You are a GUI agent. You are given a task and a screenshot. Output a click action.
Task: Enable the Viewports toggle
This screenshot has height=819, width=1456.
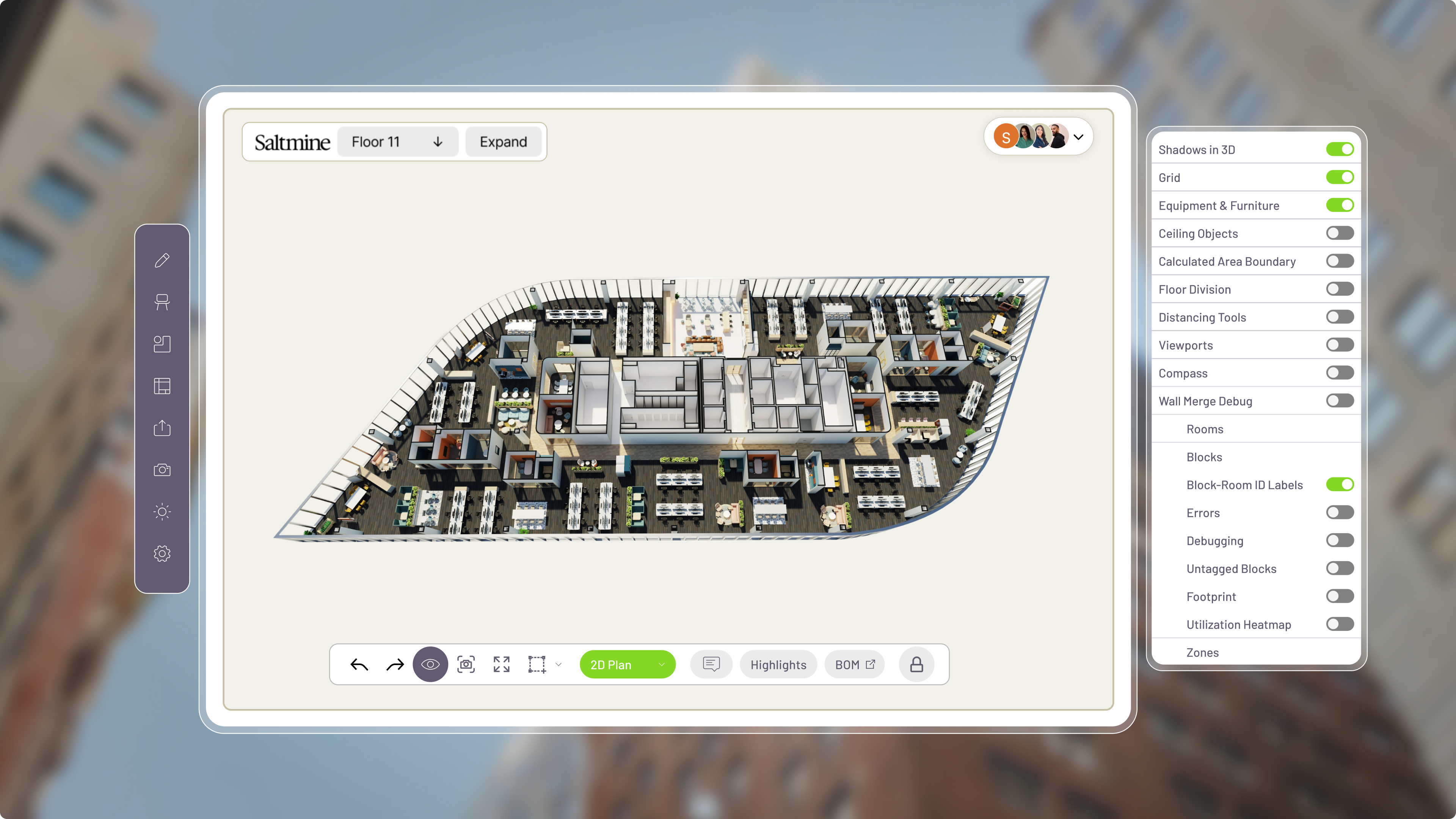(1340, 345)
